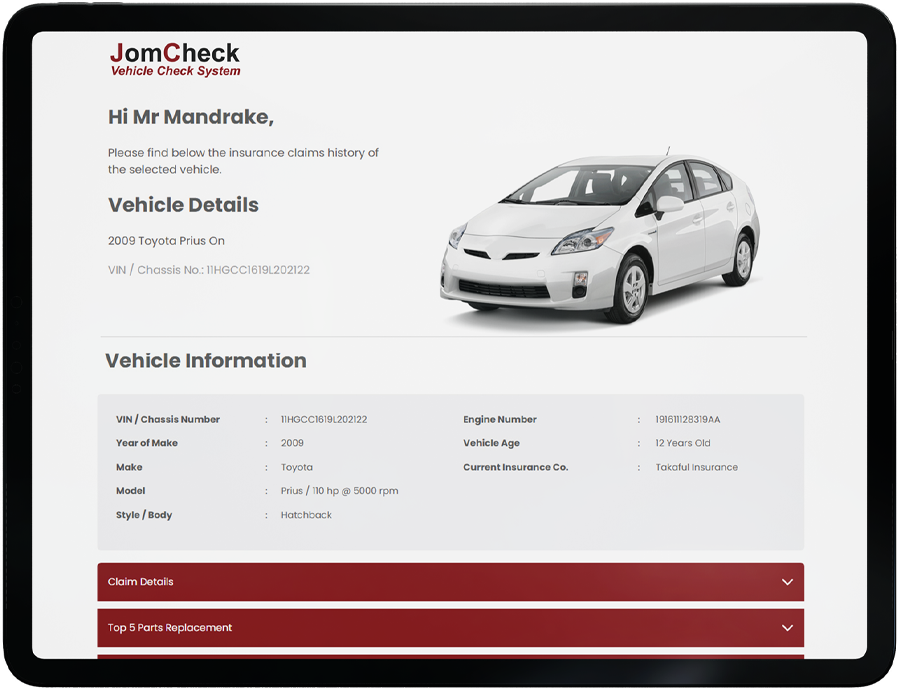The height and width of the screenshot is (688, 898).
Task: Select the 'Hatchback' body style value
Action: tap(306, 515)
